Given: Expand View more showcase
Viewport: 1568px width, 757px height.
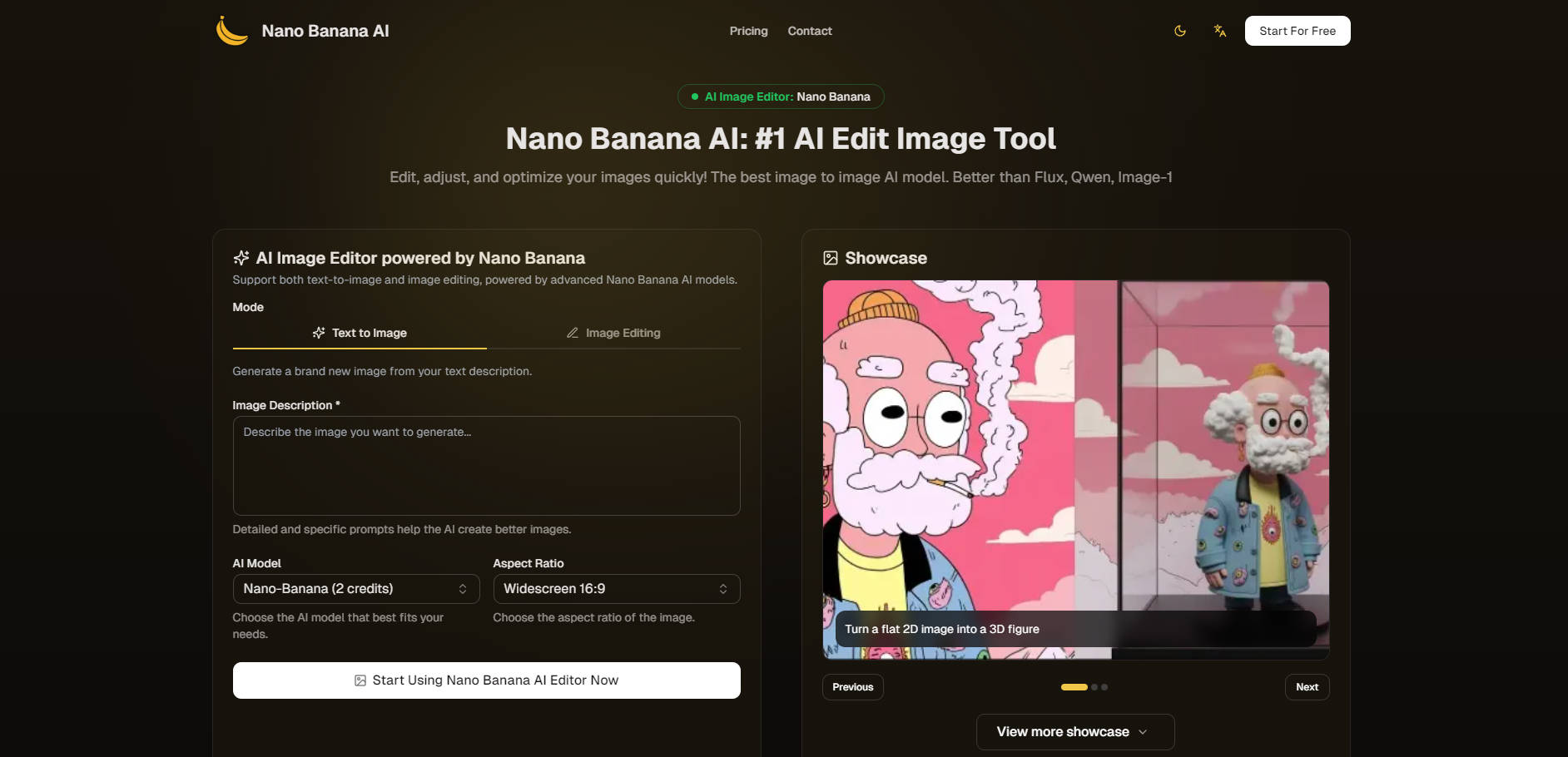Looking at the screenshot, I should tap(1074, 731).
